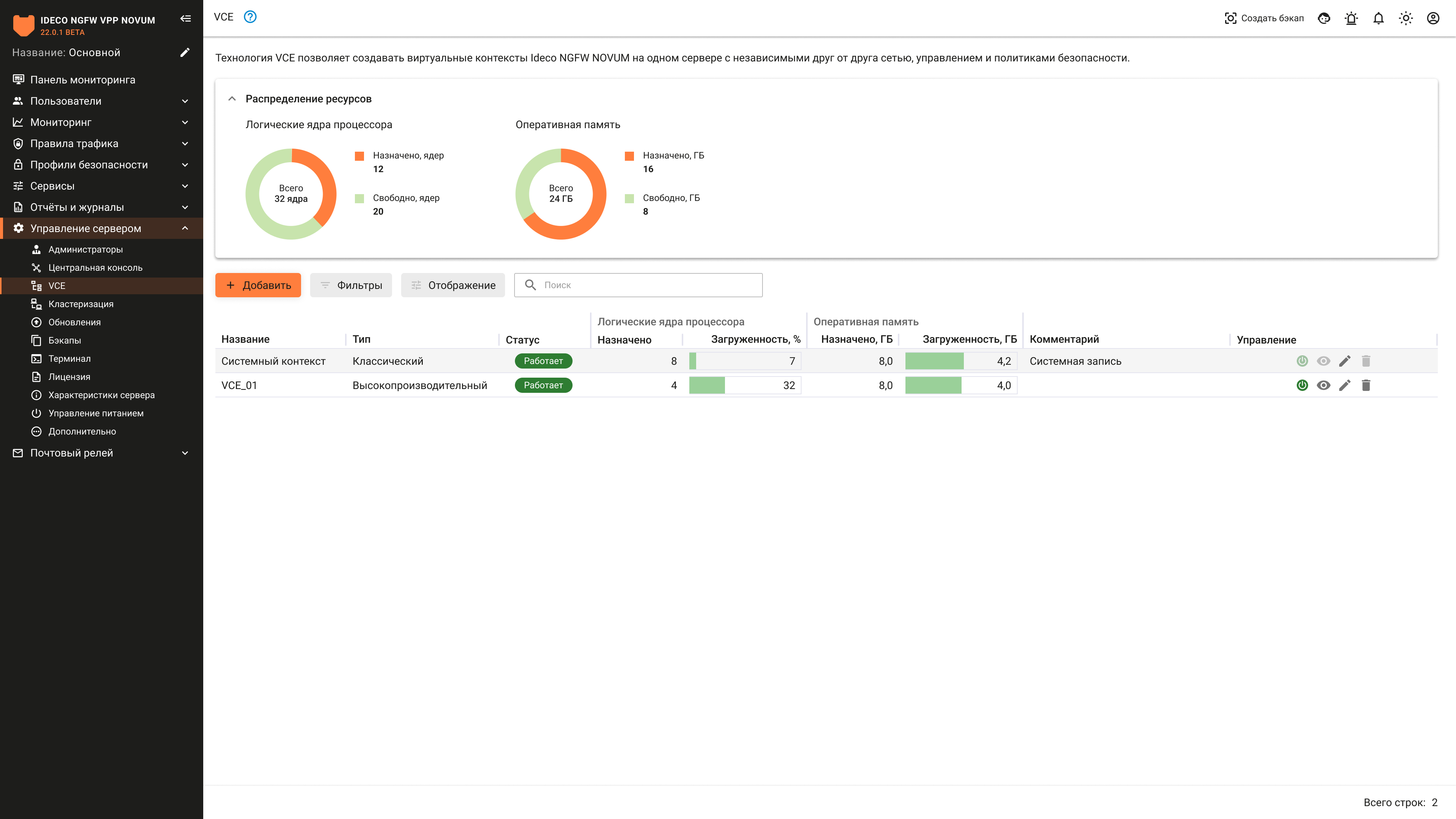Collapse the Управление сервером section
The height and width of the screenshot is (819, 1456).
tap(185, 228)
